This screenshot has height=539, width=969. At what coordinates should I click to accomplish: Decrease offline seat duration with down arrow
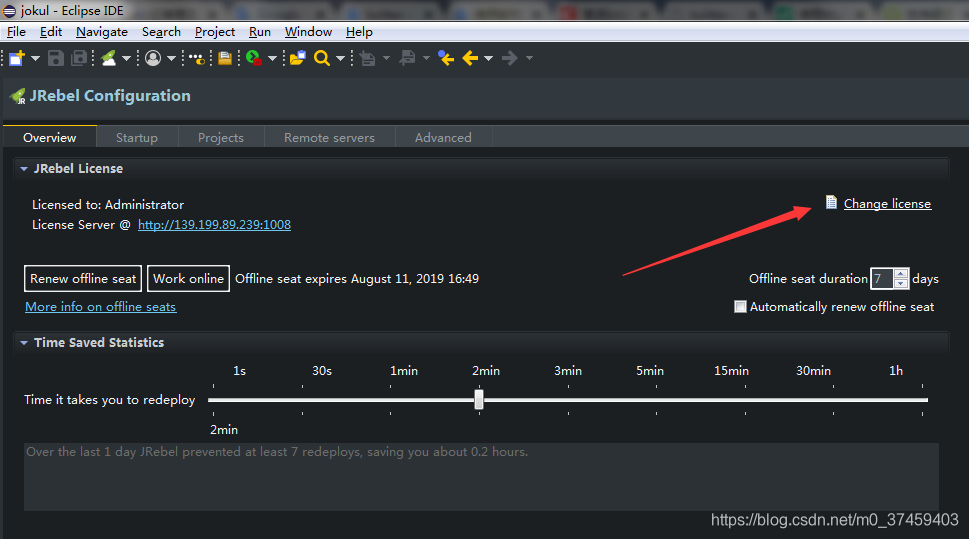901,283
